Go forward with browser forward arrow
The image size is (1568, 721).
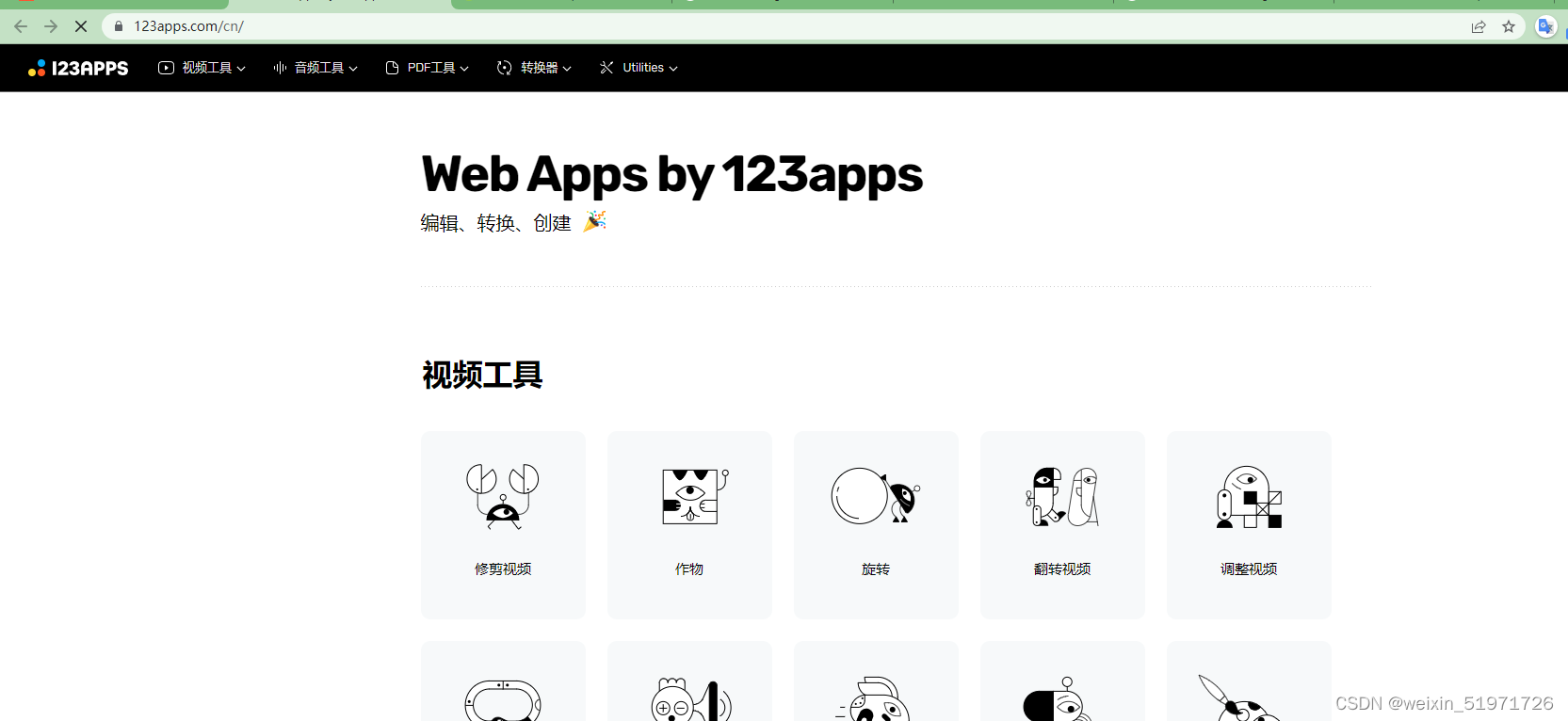(x=51, y=26)
